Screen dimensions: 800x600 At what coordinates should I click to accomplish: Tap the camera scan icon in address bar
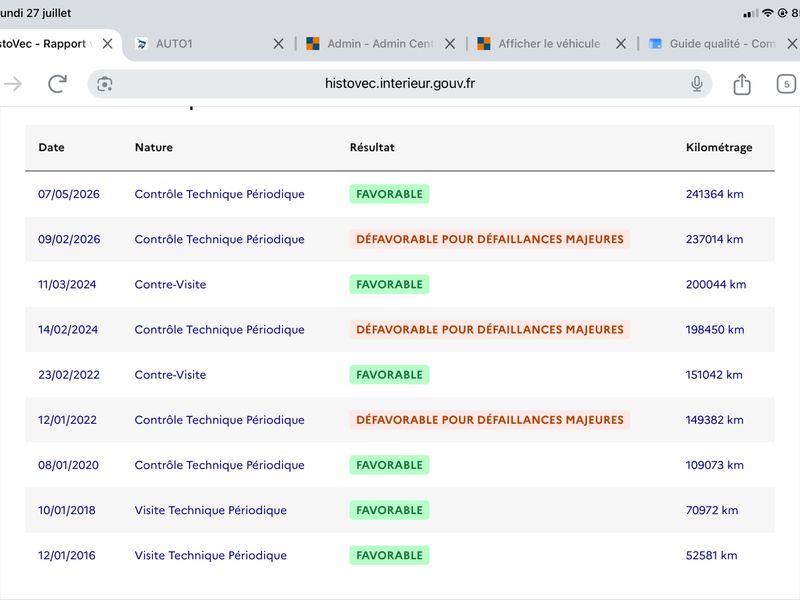tap(105, 84)
